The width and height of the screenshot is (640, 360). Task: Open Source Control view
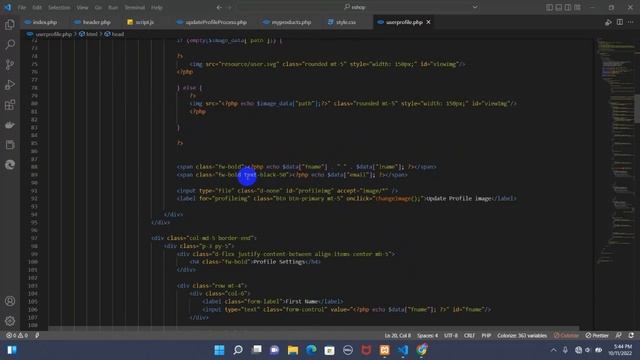click(10, 64)
